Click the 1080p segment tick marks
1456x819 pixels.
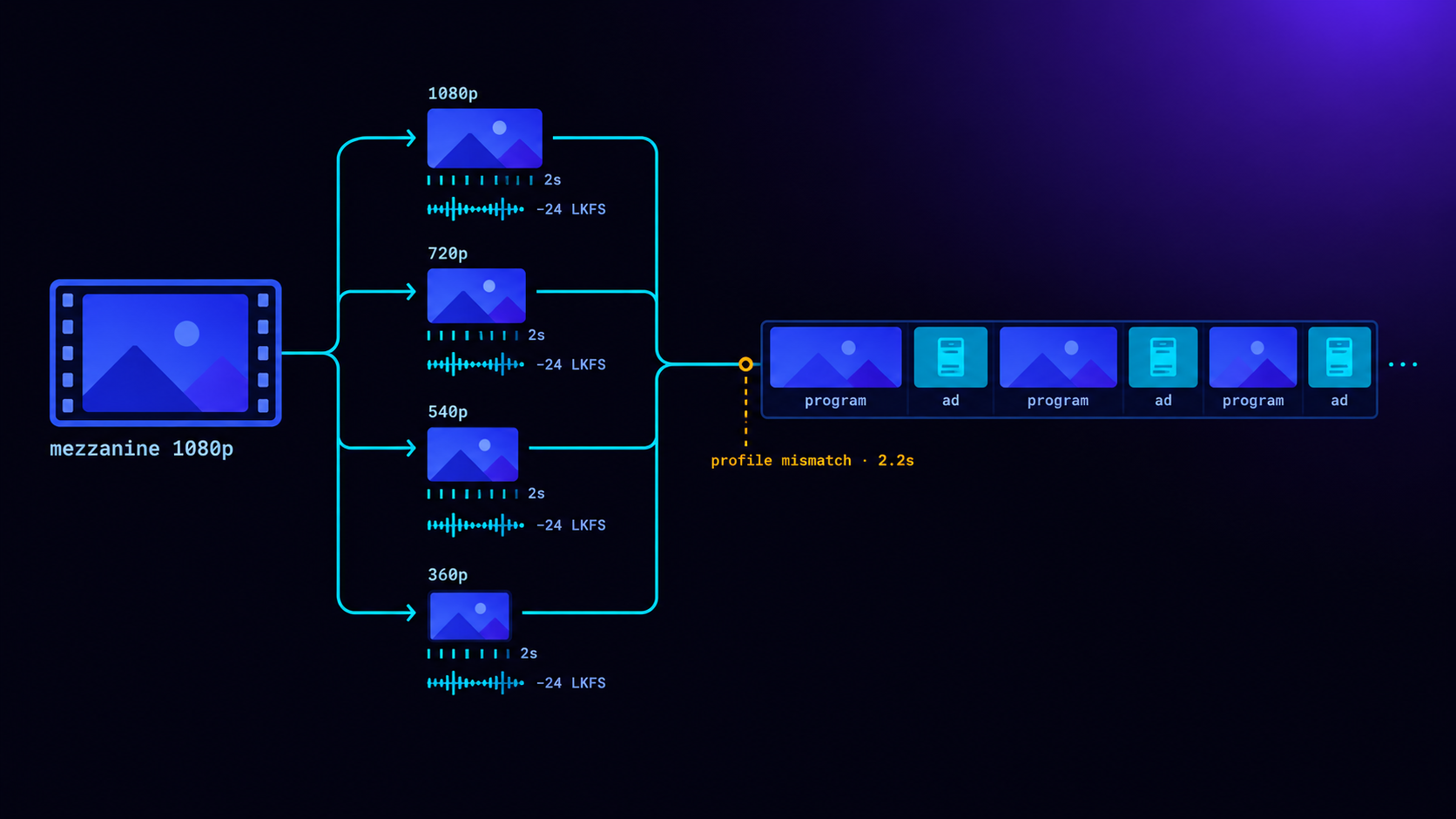pyautogui.click(x=481, y=180)
